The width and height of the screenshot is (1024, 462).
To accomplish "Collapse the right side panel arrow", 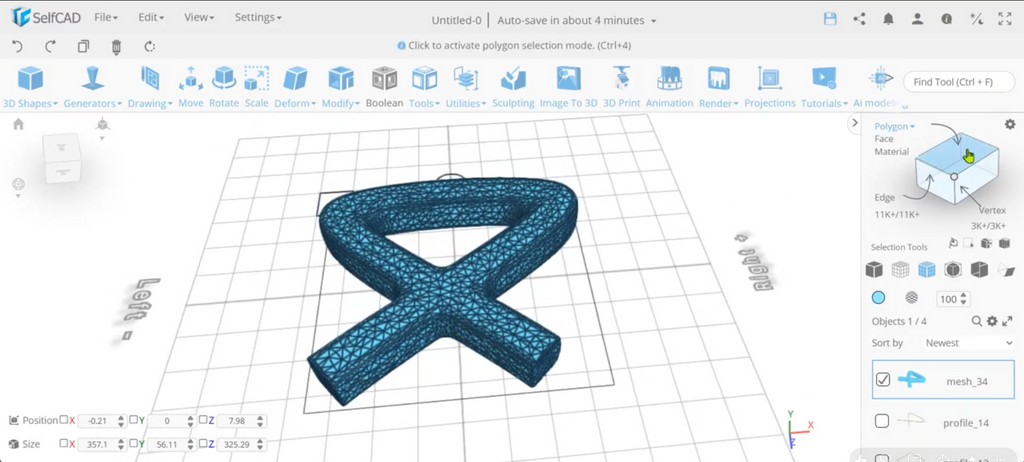I will coord(853,123).
